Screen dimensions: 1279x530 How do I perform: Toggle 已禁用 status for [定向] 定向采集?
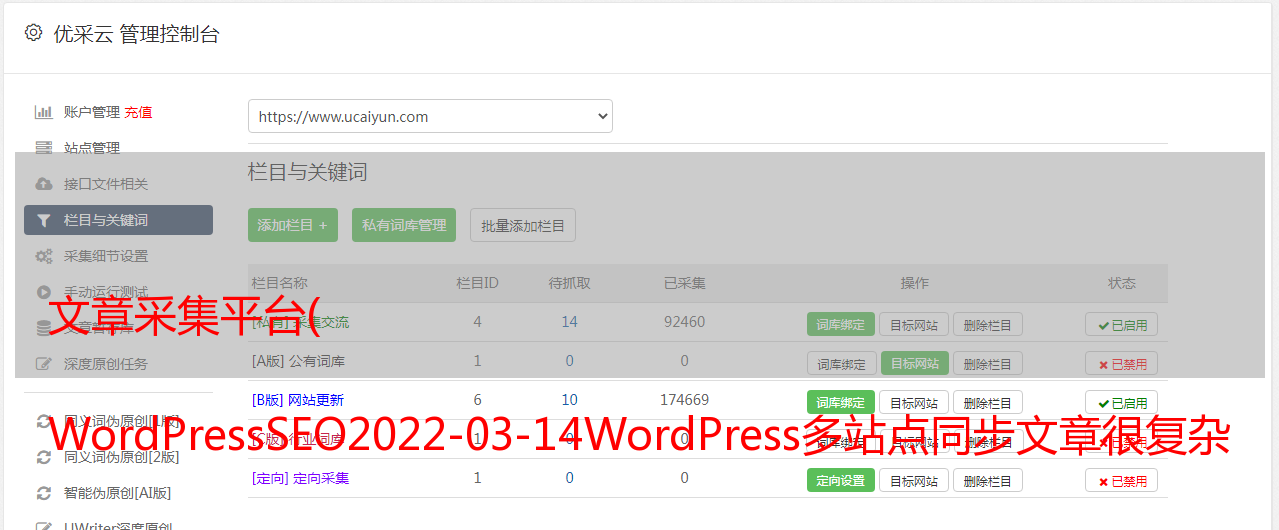pyautogui.click(x=1122, y=480)
